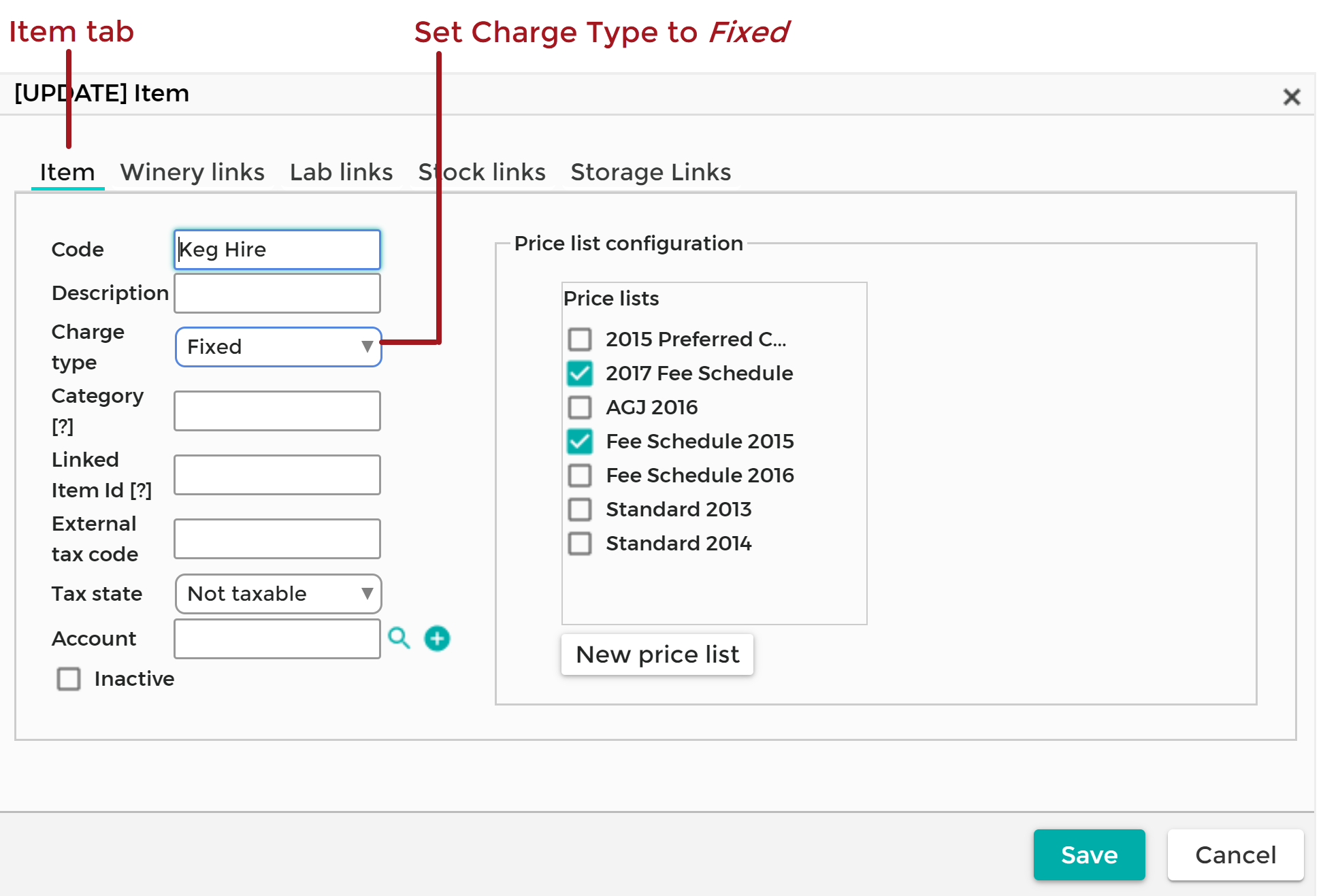1323x896 pixels.
Task: Tick the AGJ 2016 price list
Action: tap(580, 407)
